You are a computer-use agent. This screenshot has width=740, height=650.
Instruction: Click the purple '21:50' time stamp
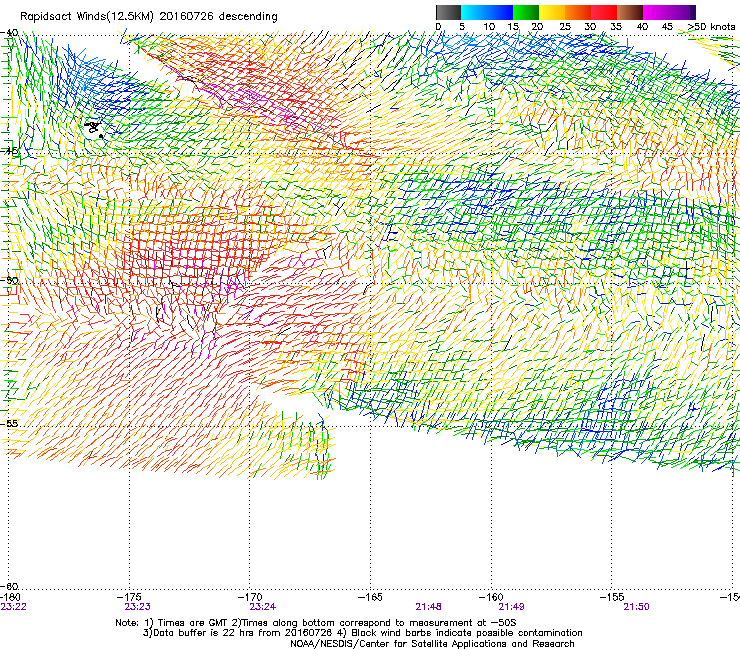pos(637,607)
